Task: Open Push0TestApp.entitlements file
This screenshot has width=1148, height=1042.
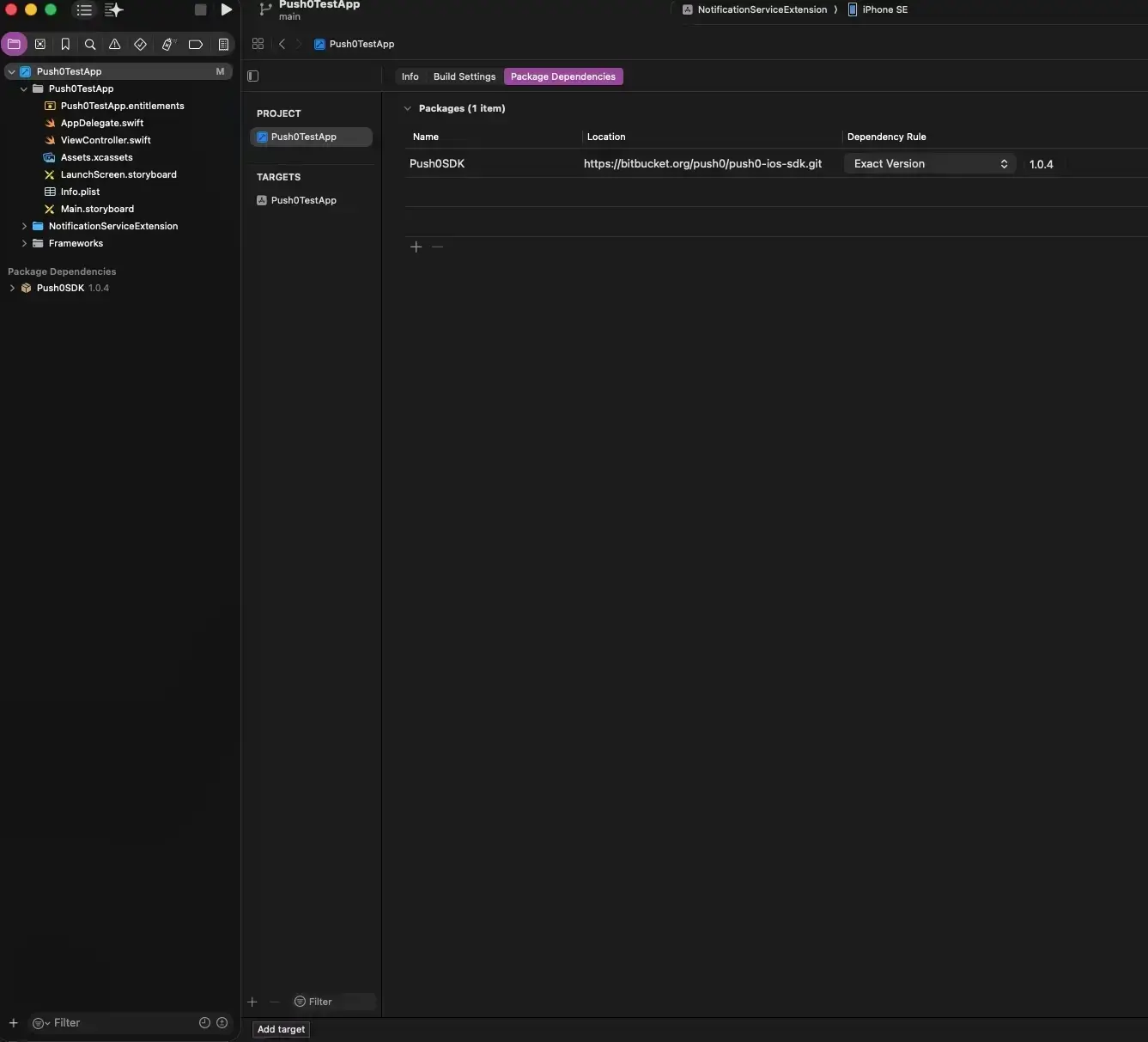Action: tap(122, 106)
